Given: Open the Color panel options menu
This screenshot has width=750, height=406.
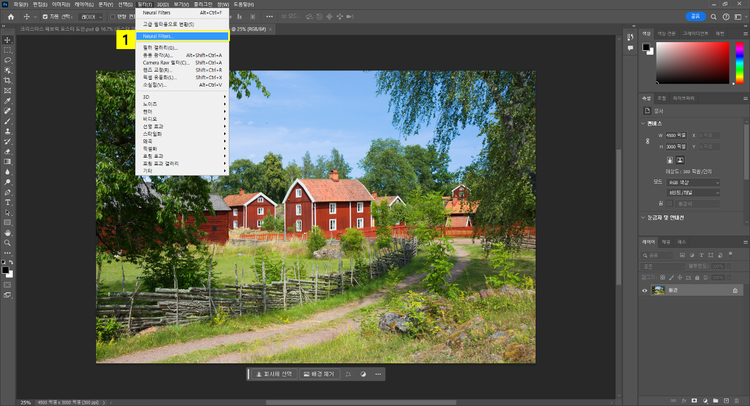Looking at the screenshot, I should (x=745, y=34).
